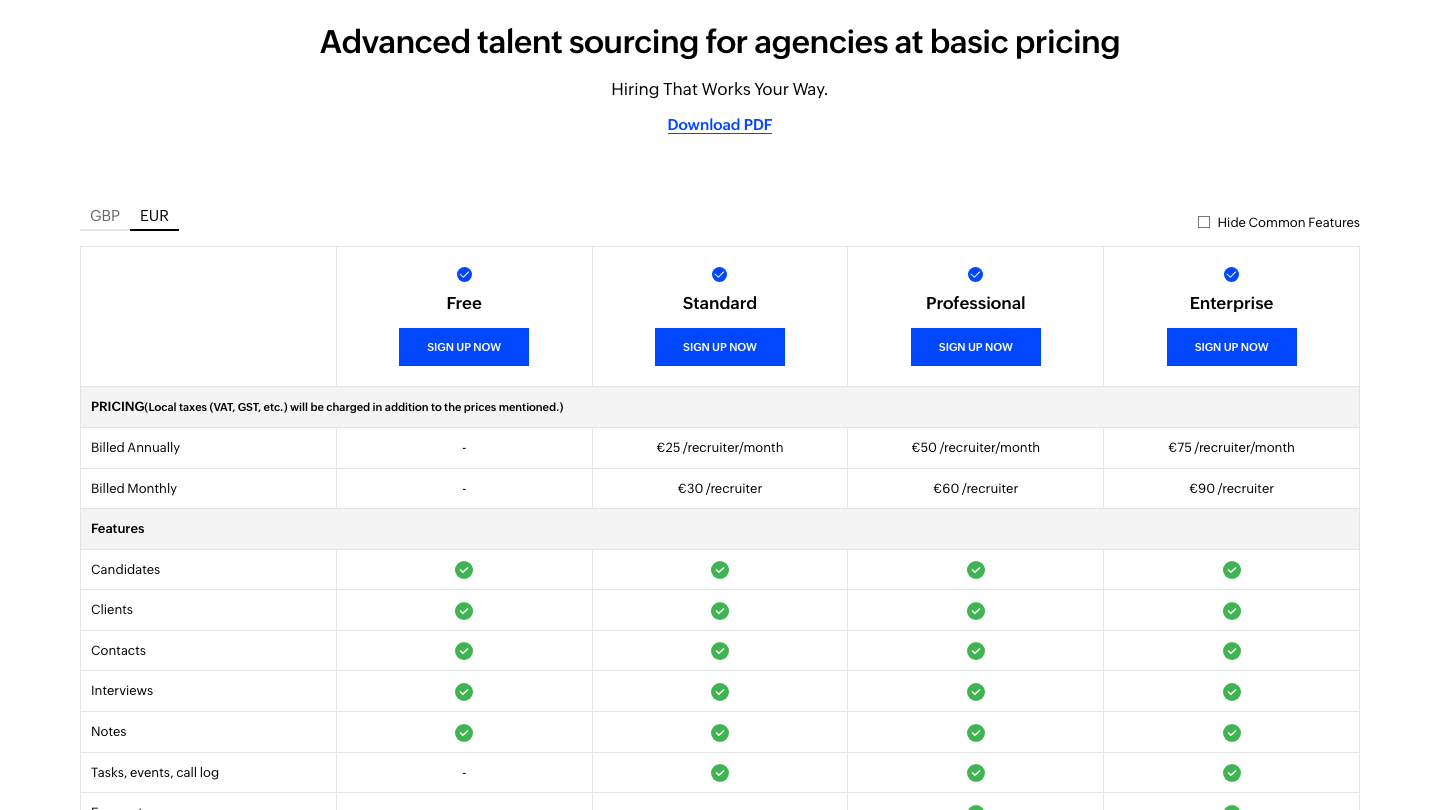Click the Features section header

(x=118, y=529)
